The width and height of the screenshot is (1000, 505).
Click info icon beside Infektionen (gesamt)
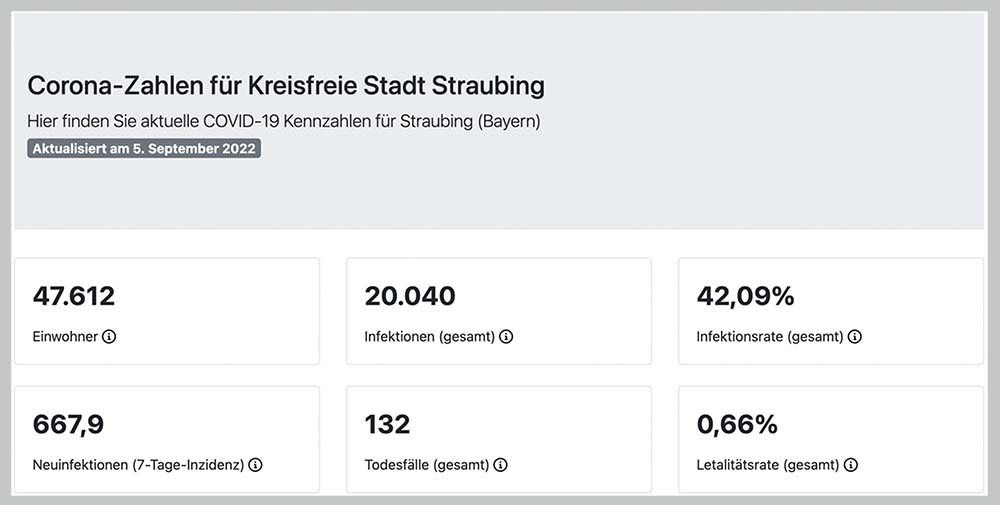506,337
